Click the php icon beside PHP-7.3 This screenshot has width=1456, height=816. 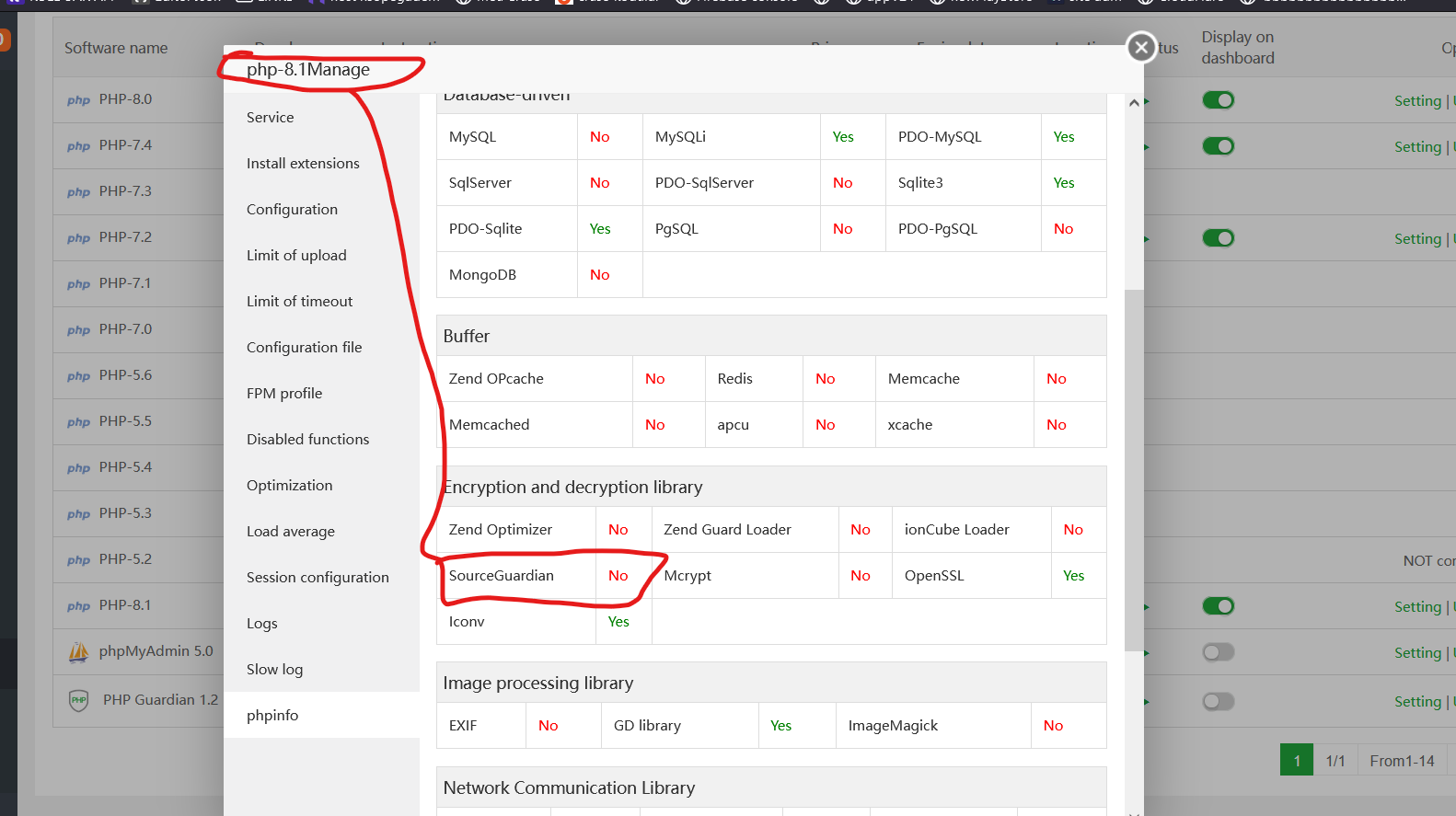point(79,192)
